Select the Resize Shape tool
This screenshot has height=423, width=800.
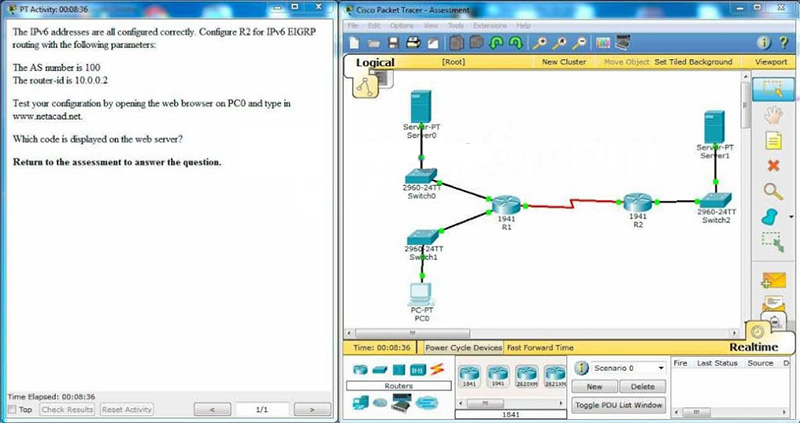click(773, 242)
